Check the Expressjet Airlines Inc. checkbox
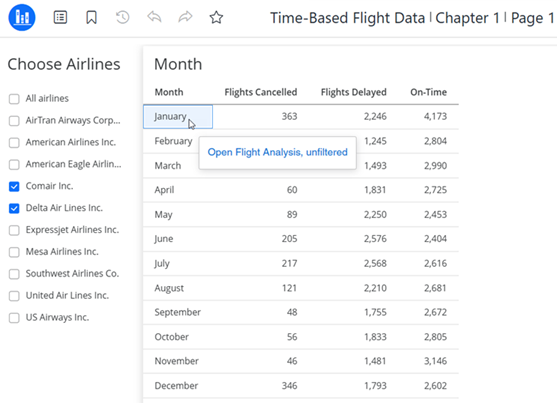The image size is (557, 403). point(14,230)
